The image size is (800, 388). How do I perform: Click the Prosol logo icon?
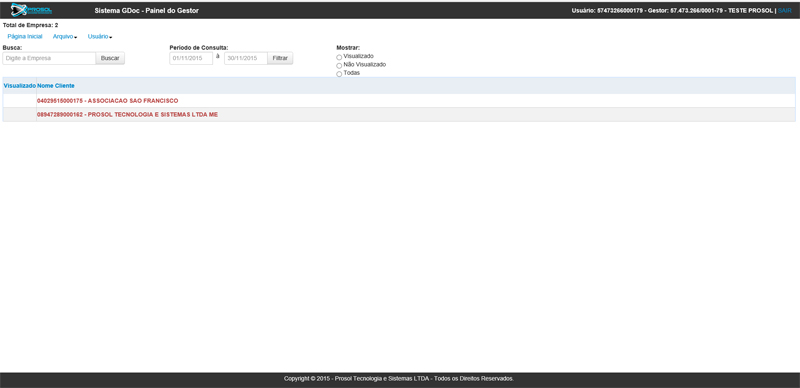[x=32, y=10]
